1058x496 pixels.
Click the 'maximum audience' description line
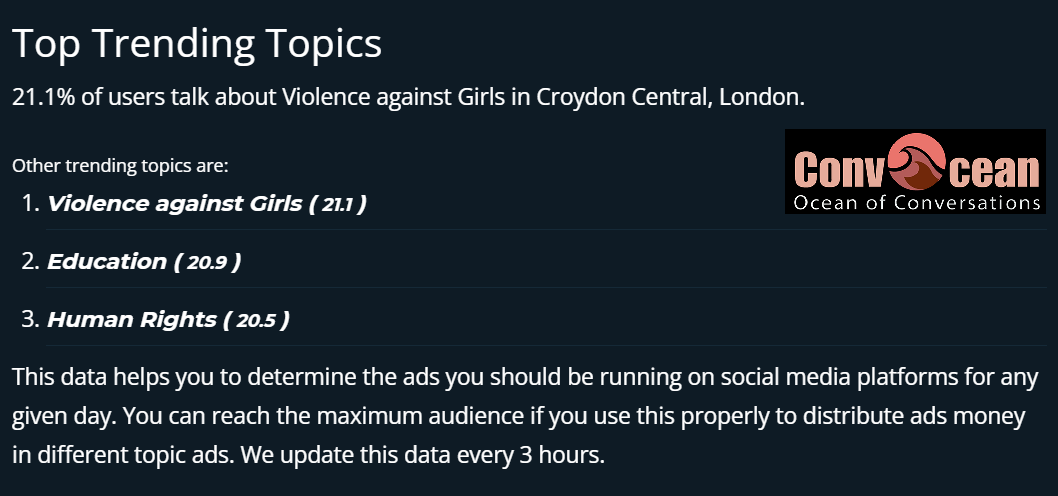click(519, 416)
